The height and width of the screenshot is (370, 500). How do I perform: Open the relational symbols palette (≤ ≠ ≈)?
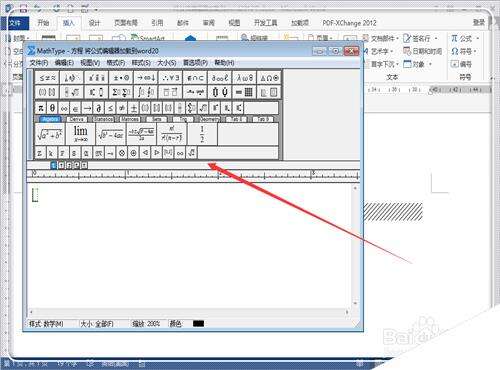tap(47, 78)
